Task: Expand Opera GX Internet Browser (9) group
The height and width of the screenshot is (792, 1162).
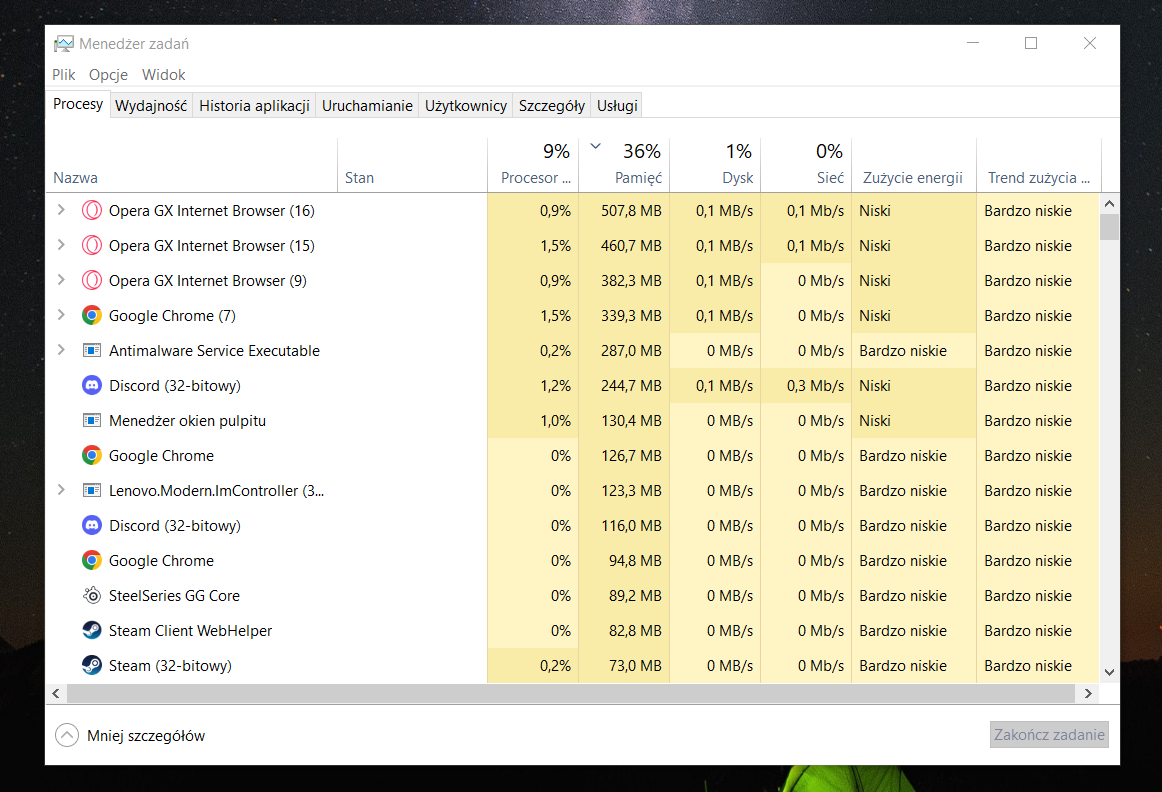Action: click(x=62, y=280)
